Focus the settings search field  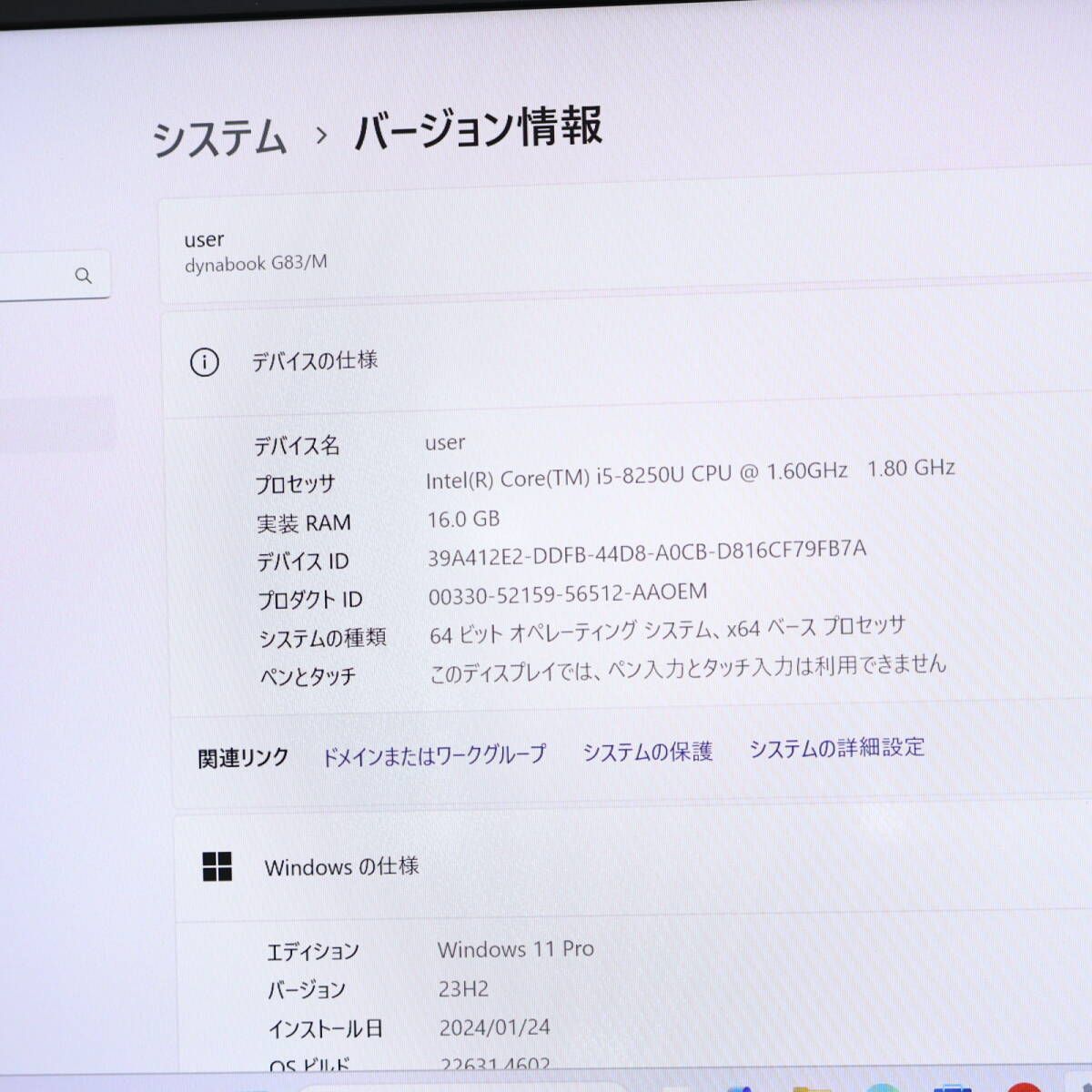tap(55, 275)
